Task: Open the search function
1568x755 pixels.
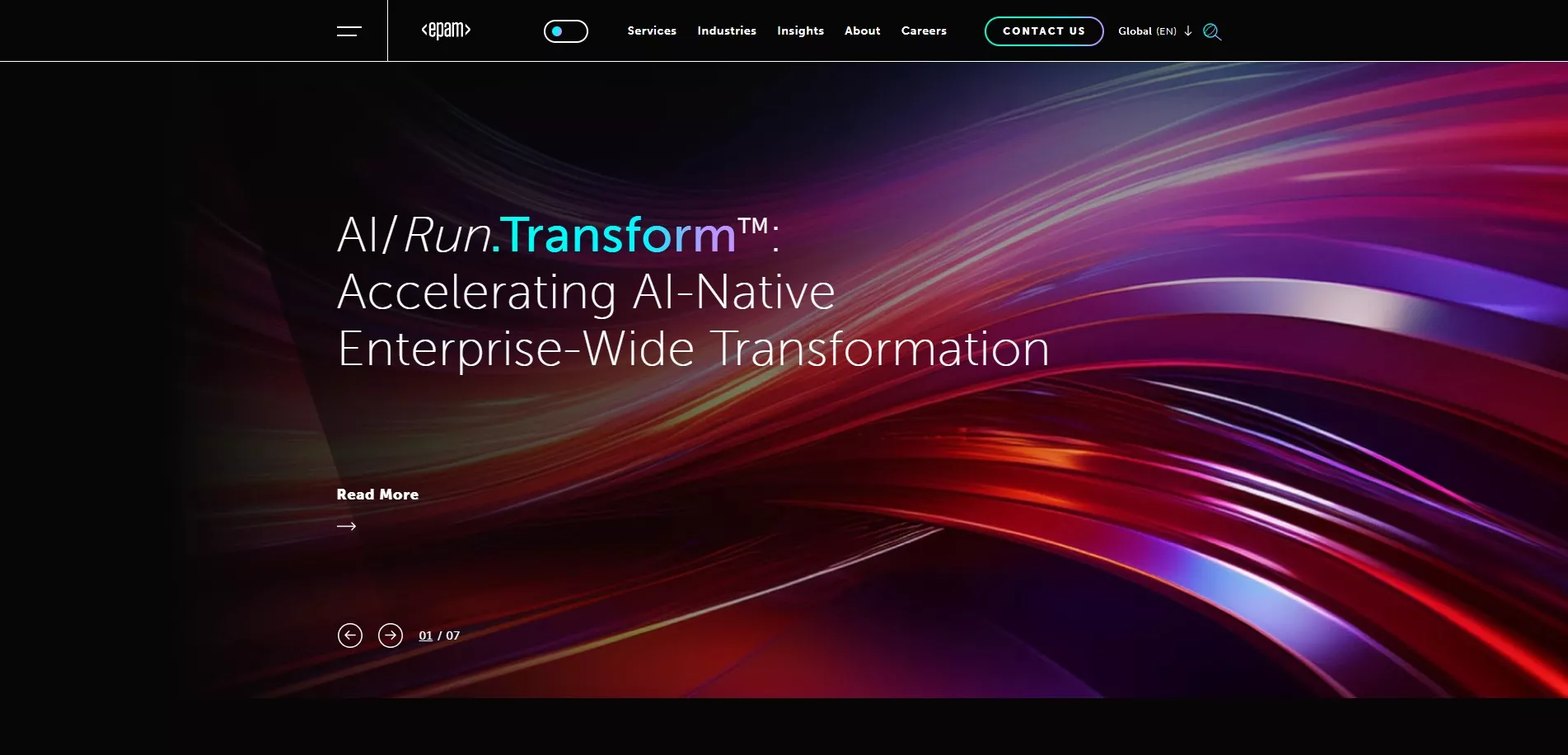Action: [x=1211, y=32]
